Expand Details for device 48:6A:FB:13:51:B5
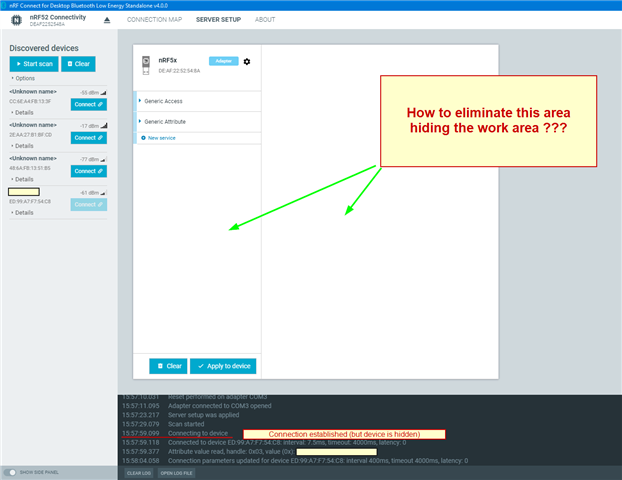 [x=22, y=179]
